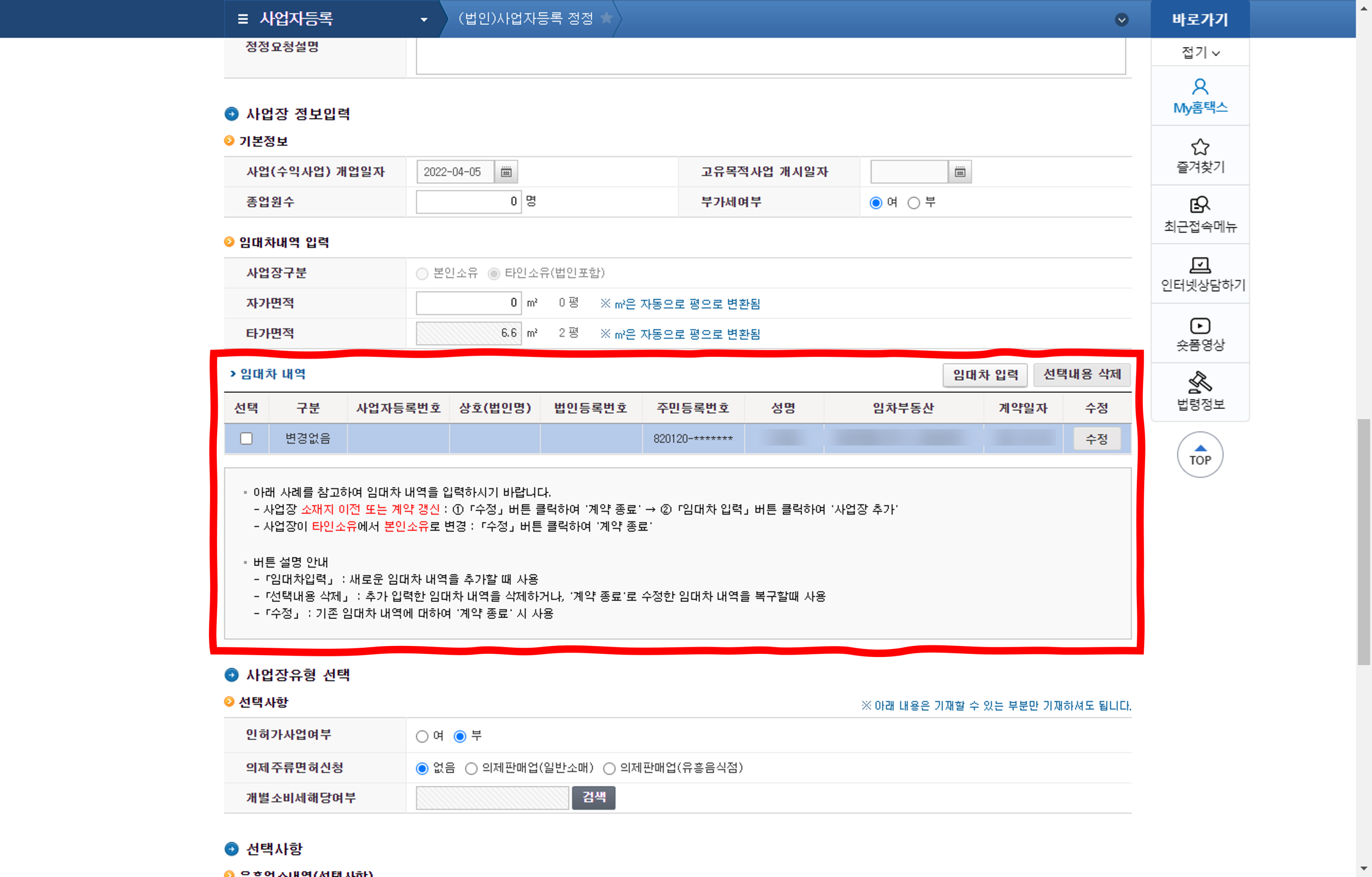Click the 종업원수 input field
Image resolution: width=1372 pixels, height=877 pixels.
click(x=468, y=202)
